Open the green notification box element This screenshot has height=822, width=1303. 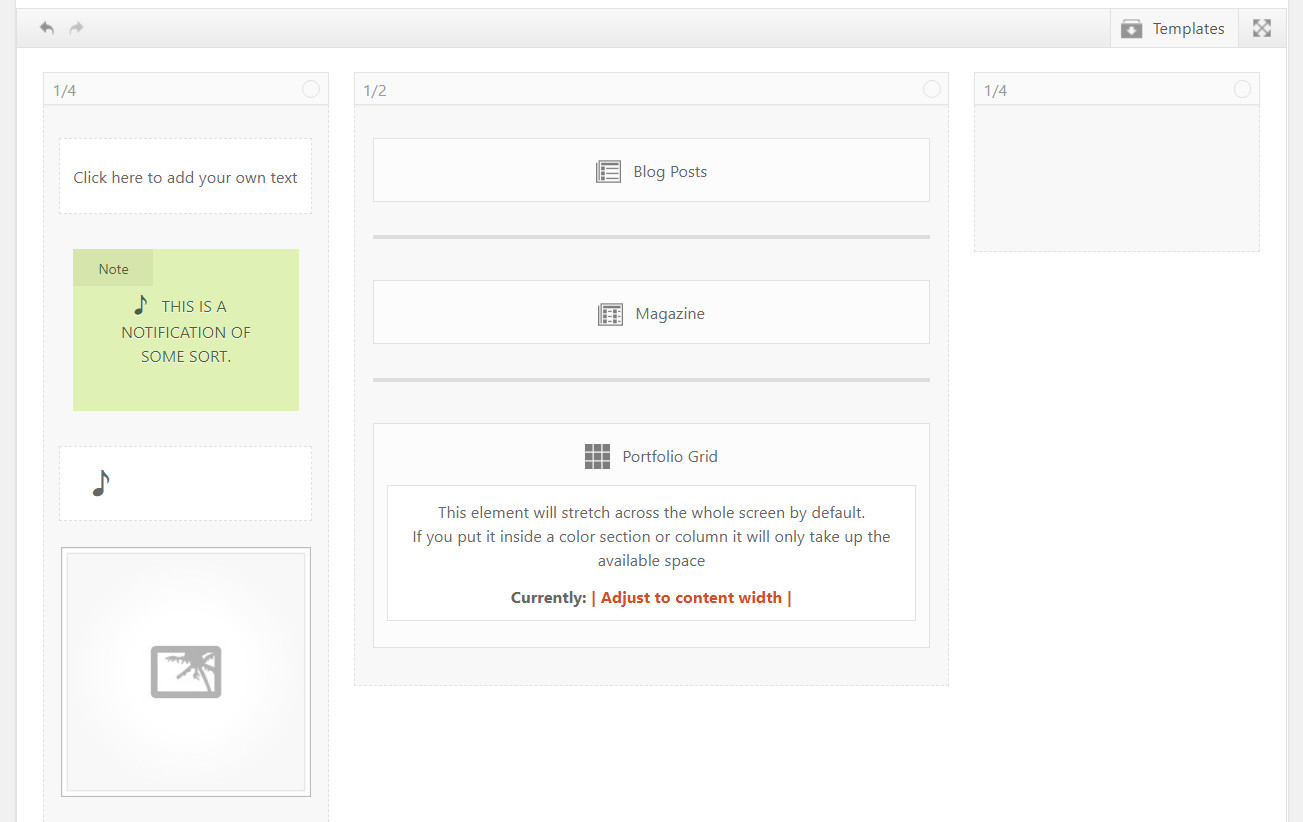pos(186,330)
